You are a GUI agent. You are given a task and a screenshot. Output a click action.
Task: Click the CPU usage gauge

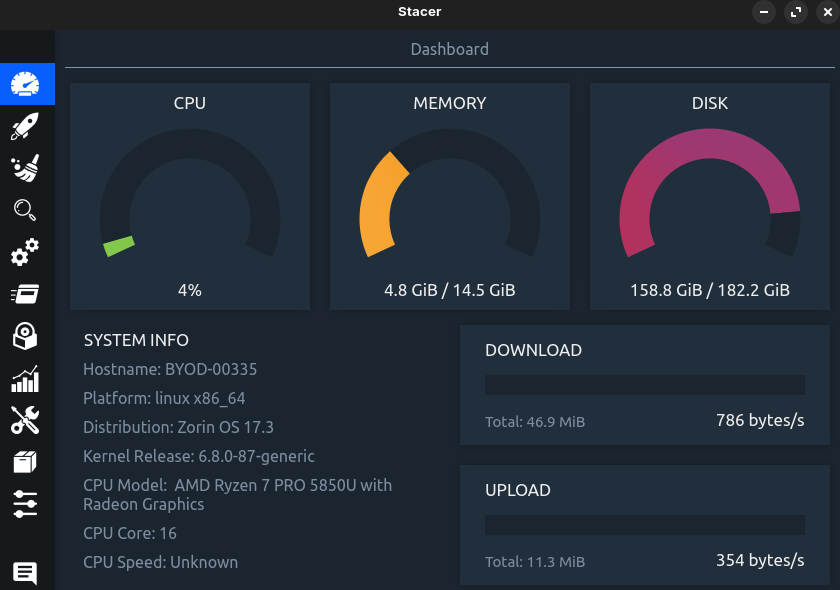[x=190, y=200]
